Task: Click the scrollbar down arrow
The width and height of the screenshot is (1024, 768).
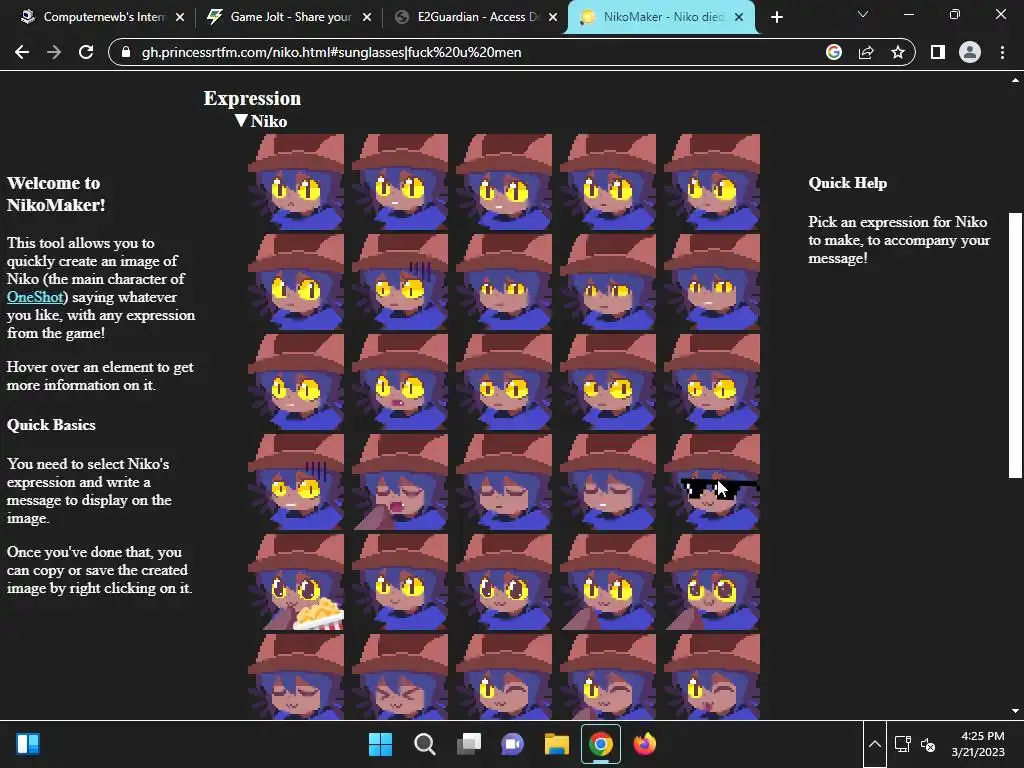Action: click(x=1015, y=711)
